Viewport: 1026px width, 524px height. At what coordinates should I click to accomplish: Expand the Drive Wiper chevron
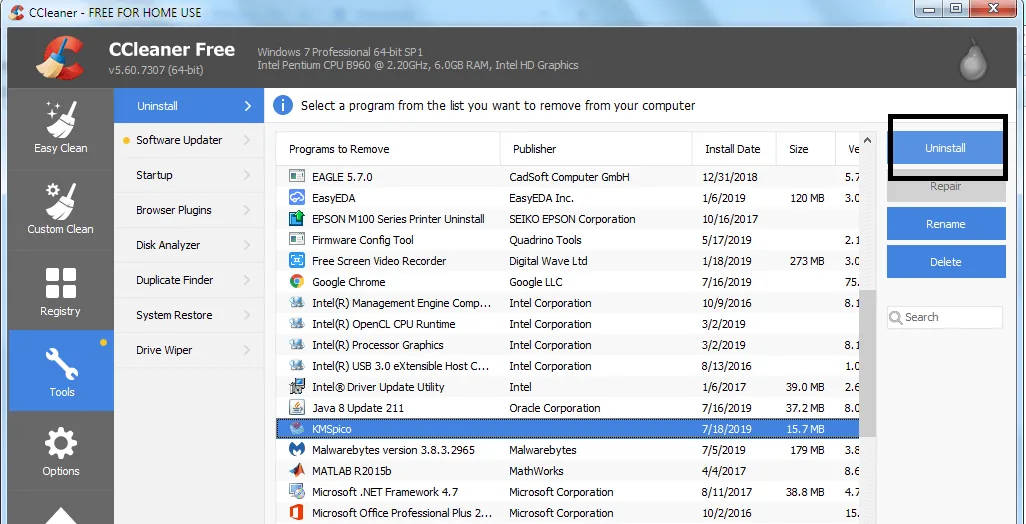tap(247, 350)
